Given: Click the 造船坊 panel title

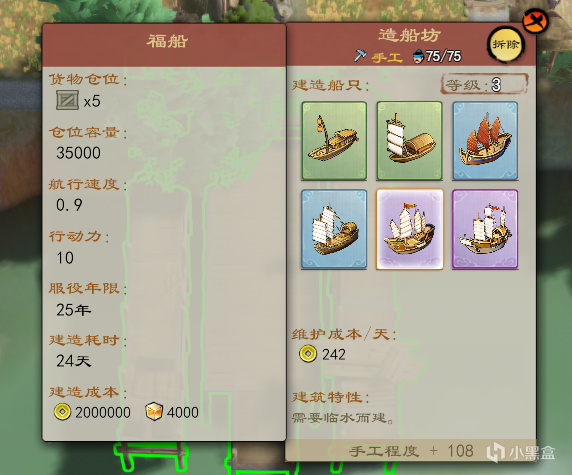Looking at the screenshot, I should pyautogui.click(x=409, y=36).
